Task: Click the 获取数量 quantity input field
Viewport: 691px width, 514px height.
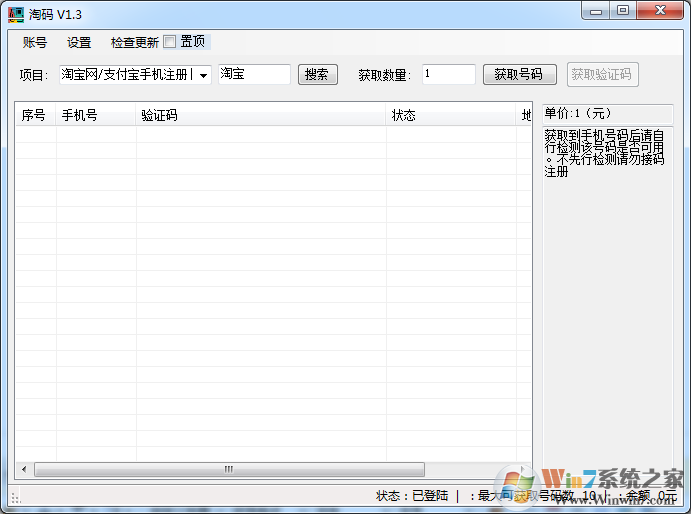Action: (x=448, y=75)
